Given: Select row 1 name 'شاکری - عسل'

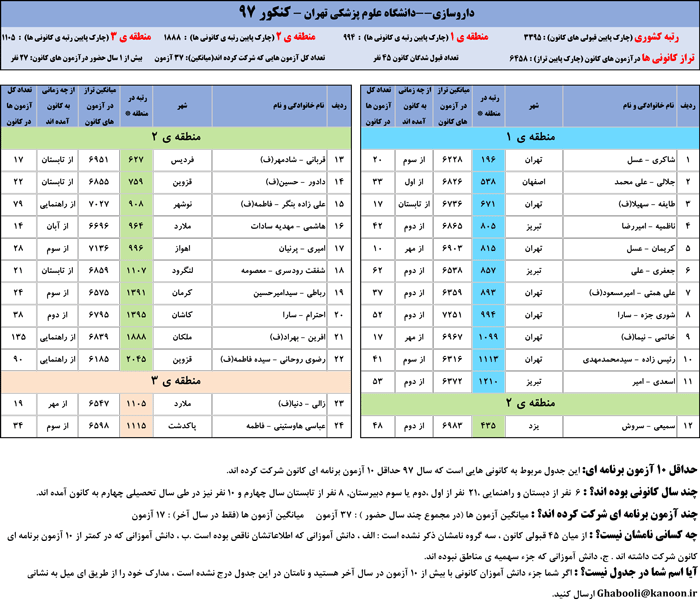Looking at the screenshot, I should click(622, 161).
